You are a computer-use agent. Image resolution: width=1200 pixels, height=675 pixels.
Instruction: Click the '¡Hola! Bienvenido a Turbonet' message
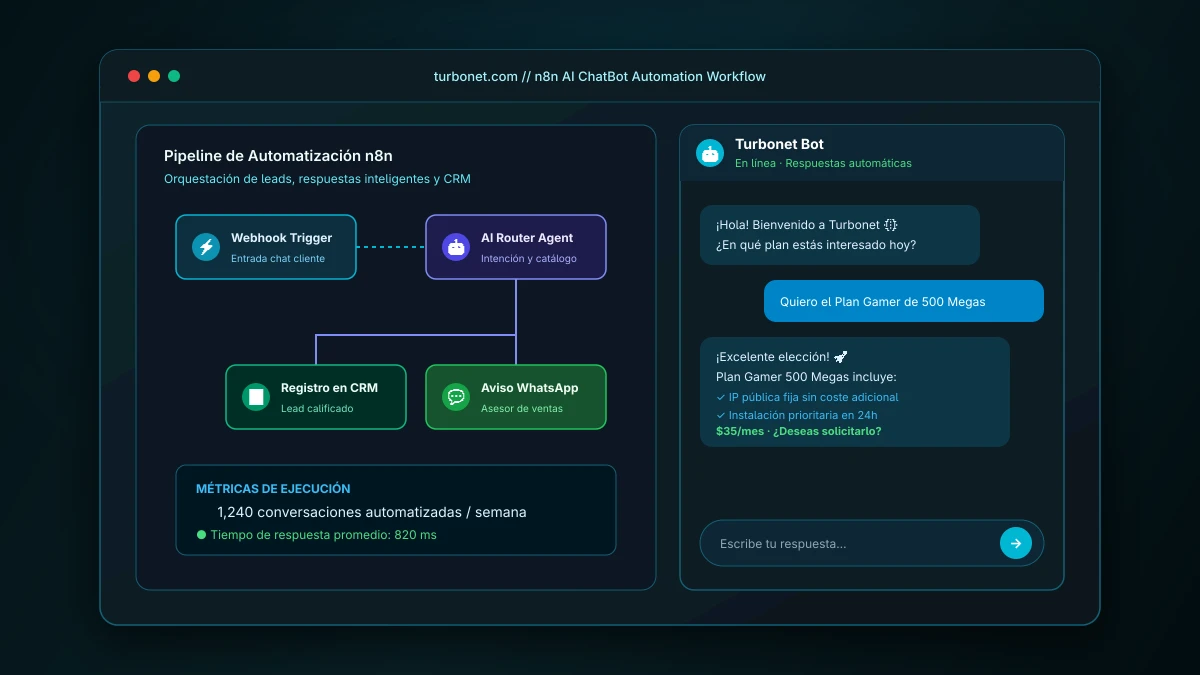coord(806,225)
